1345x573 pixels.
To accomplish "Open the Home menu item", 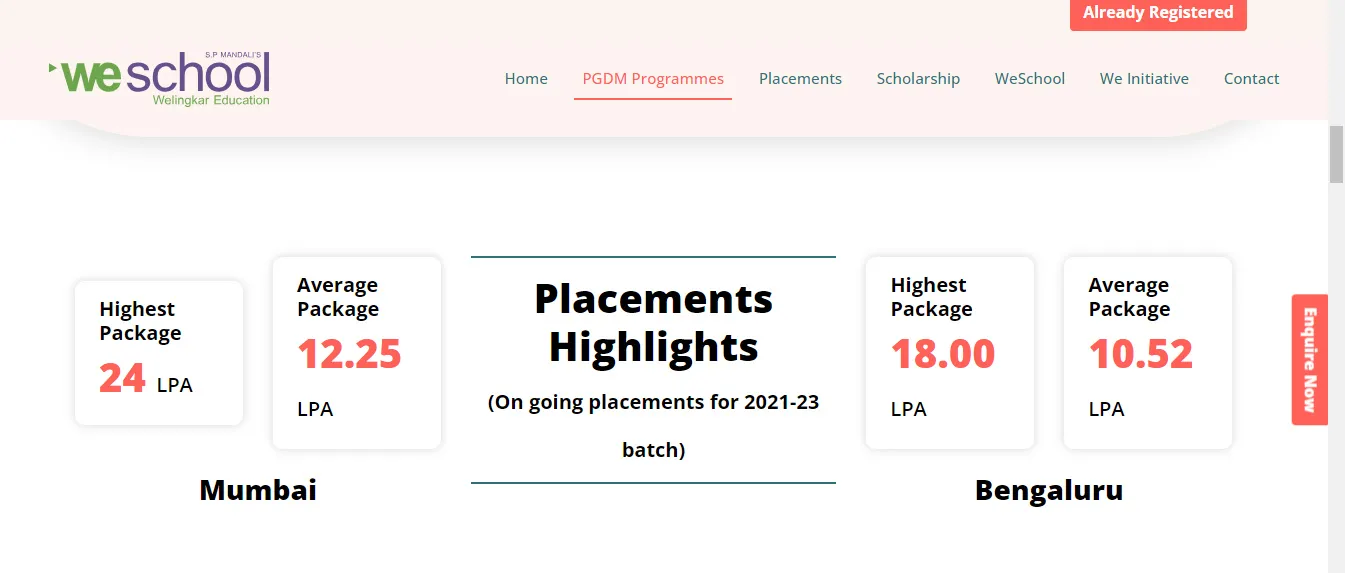I will click(526, 79).
